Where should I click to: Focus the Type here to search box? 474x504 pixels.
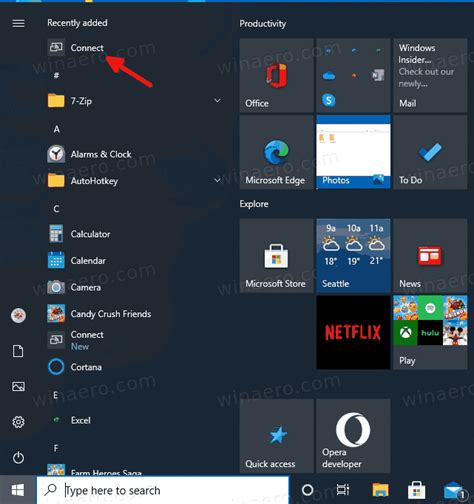pyautogui.click(x=163, y=490)
